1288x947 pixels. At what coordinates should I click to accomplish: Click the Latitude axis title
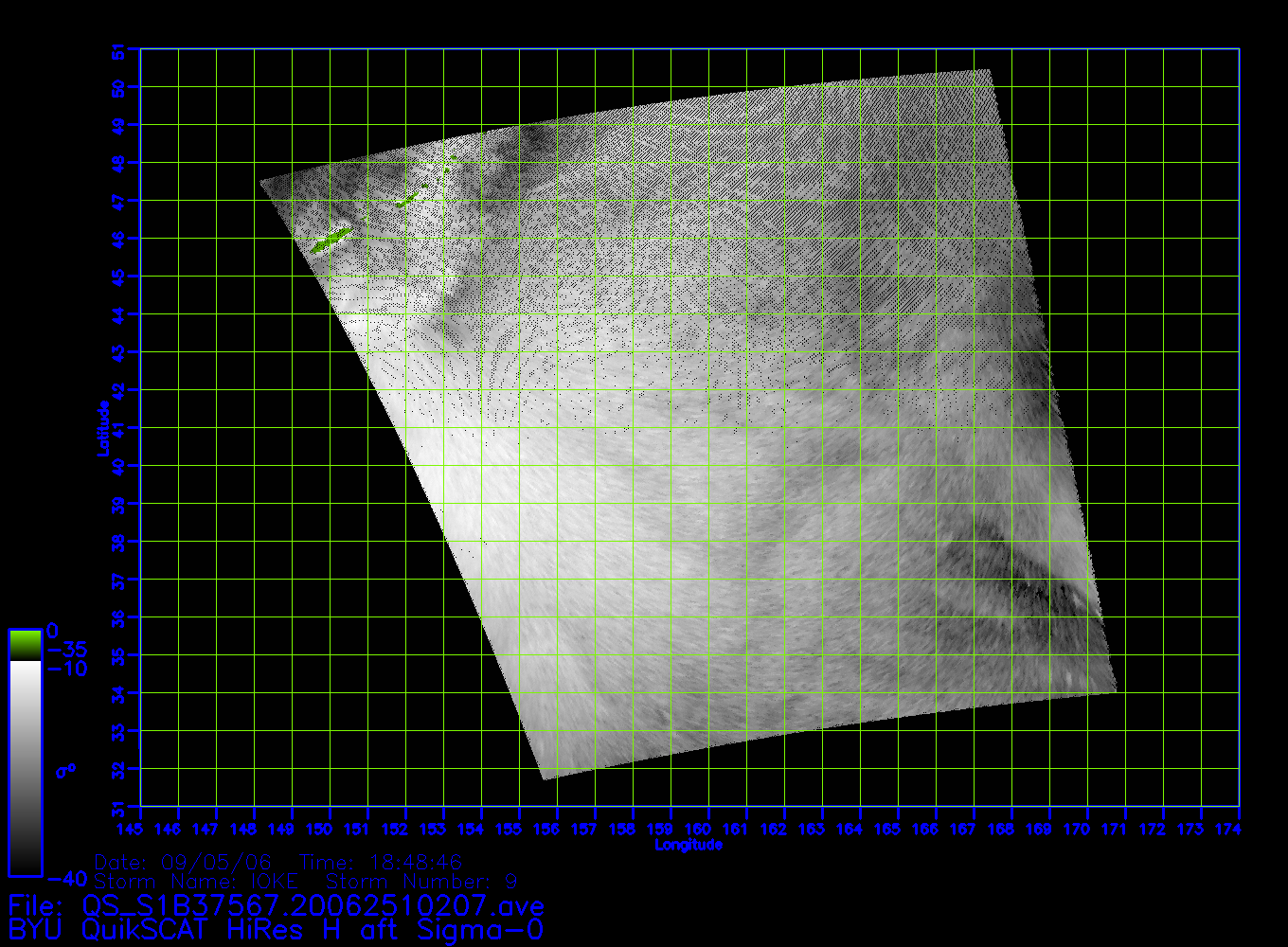(x=102, y=428)
